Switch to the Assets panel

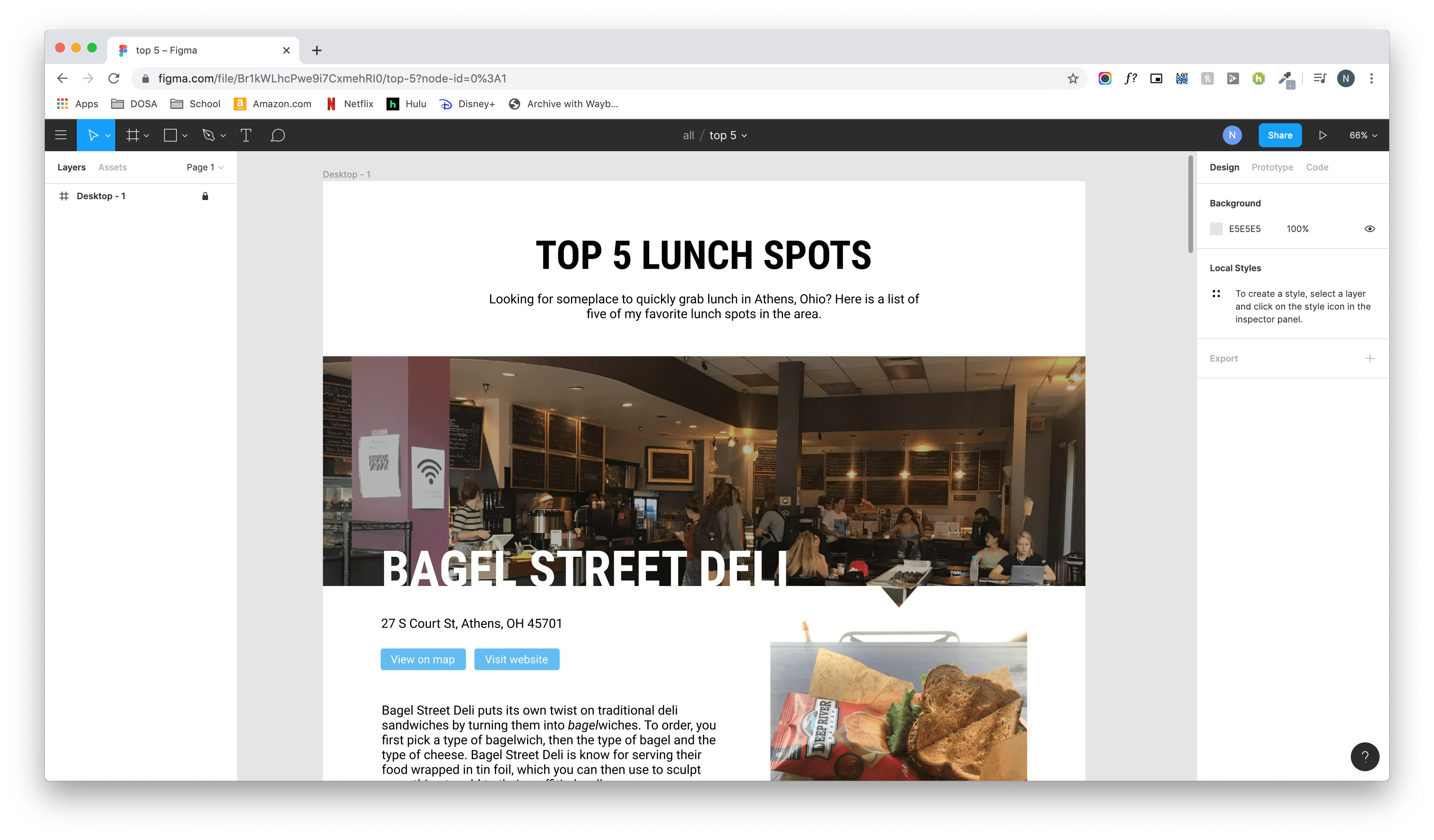112,167
